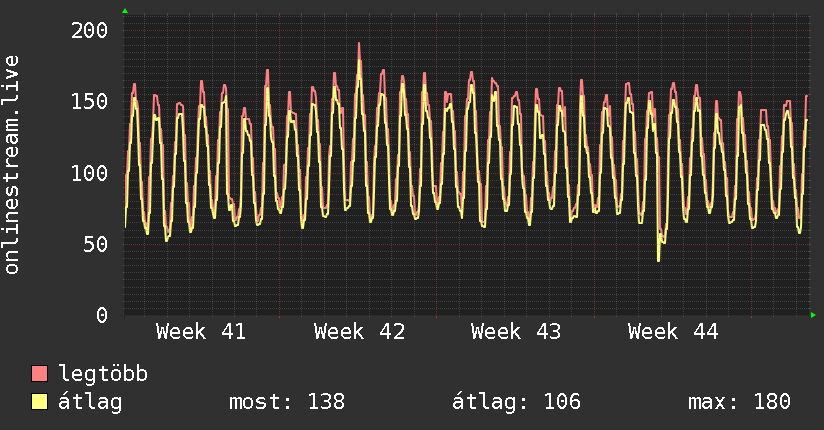Click the red legtöbb legend swatch
Image resolution: width=824 pixels, height=430 pixels.
40,374
